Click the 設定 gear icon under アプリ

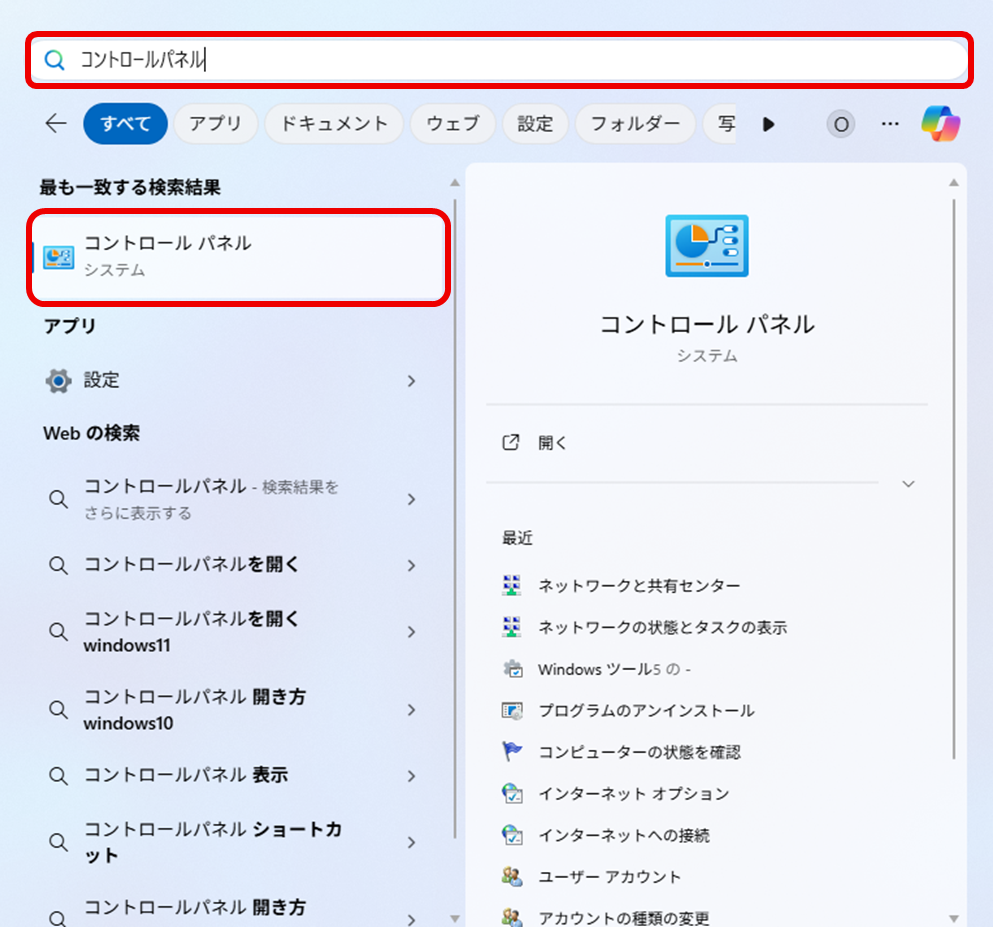57,380
